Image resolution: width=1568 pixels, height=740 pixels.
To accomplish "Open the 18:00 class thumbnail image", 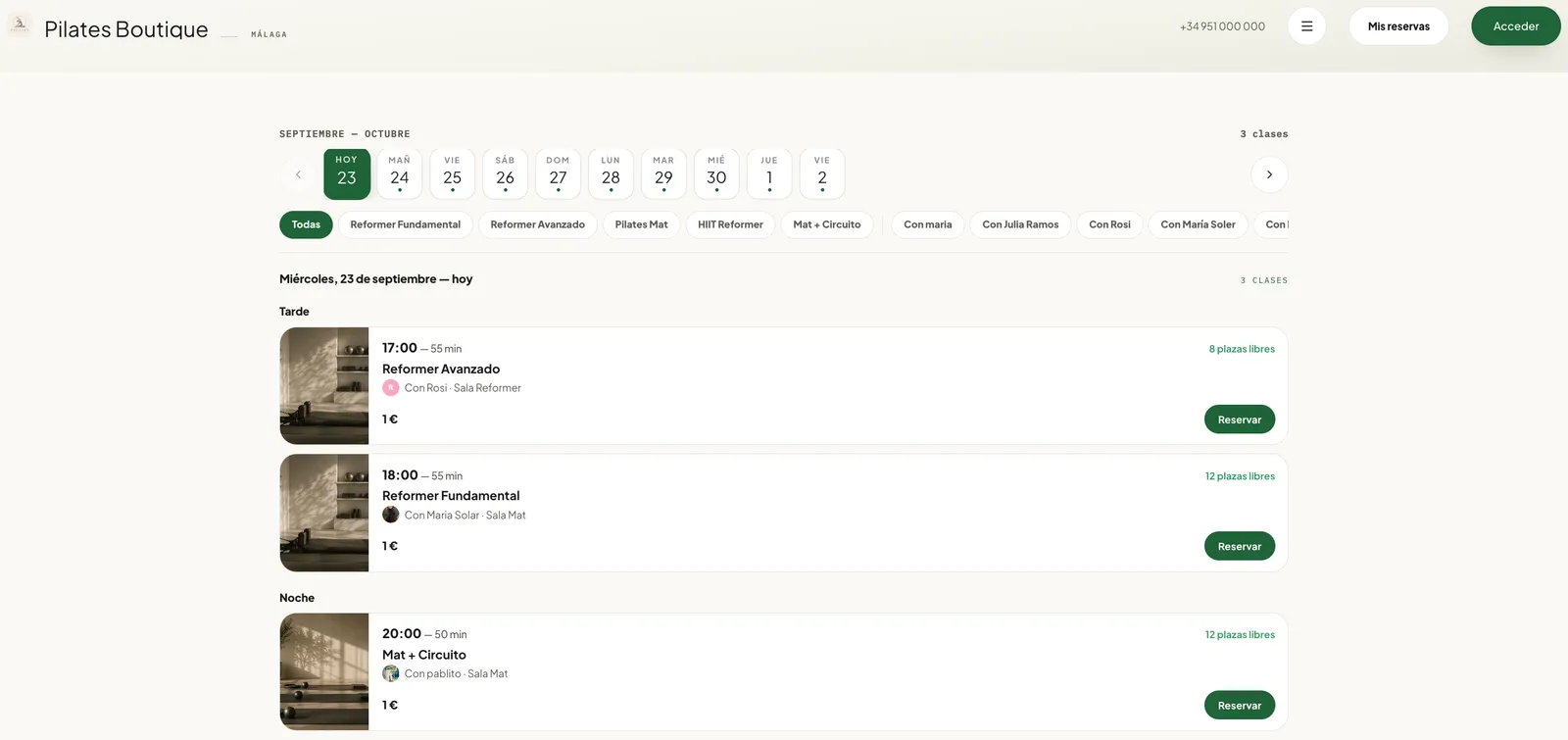I will (x=324, y=513).
